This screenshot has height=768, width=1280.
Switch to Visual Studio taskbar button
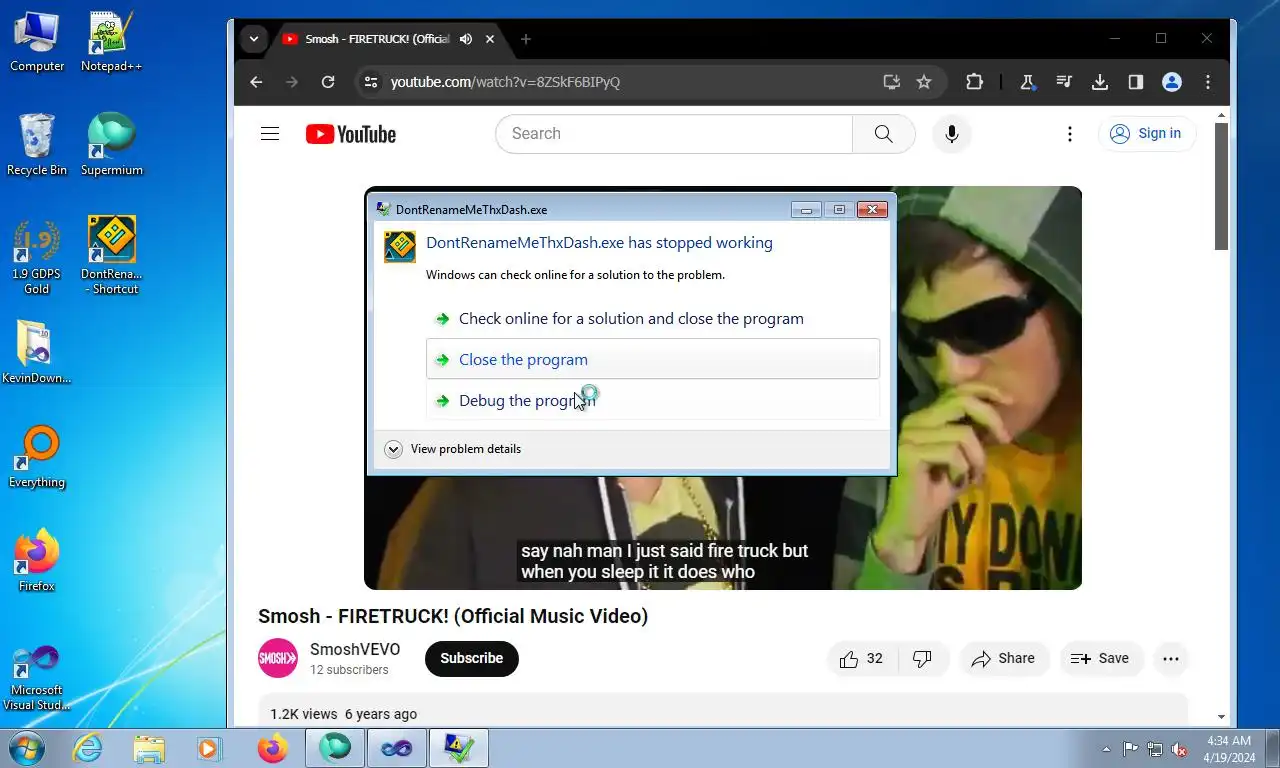(x=397, y=748)
